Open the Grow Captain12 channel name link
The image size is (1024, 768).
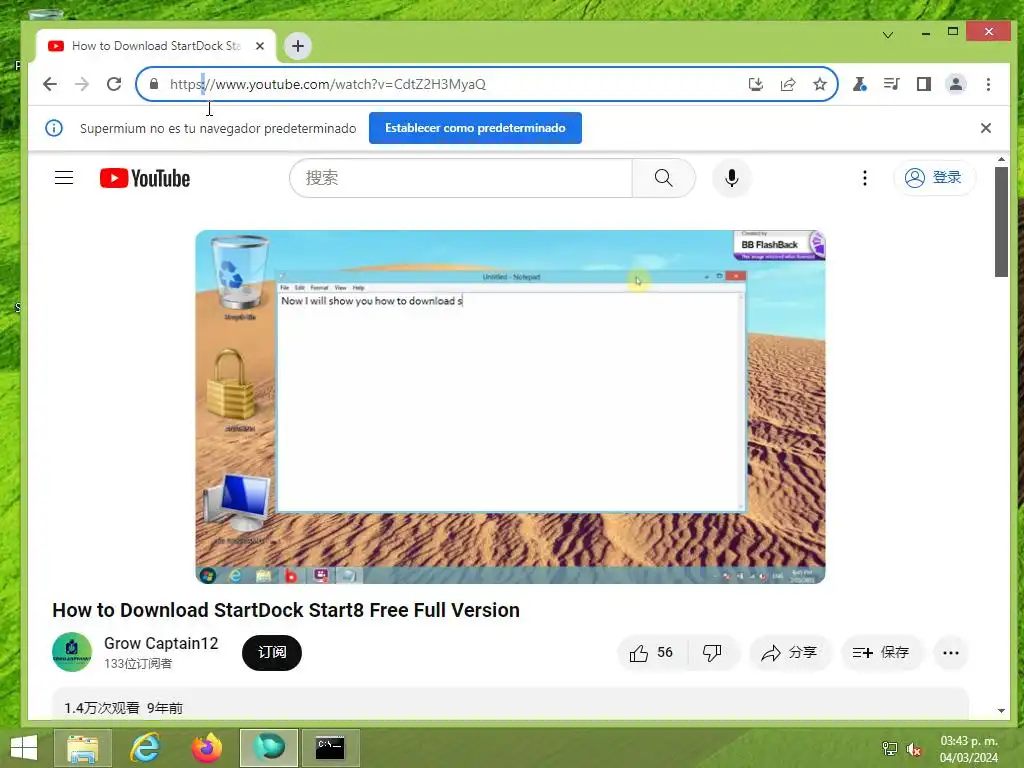click(x=161, y=643)
